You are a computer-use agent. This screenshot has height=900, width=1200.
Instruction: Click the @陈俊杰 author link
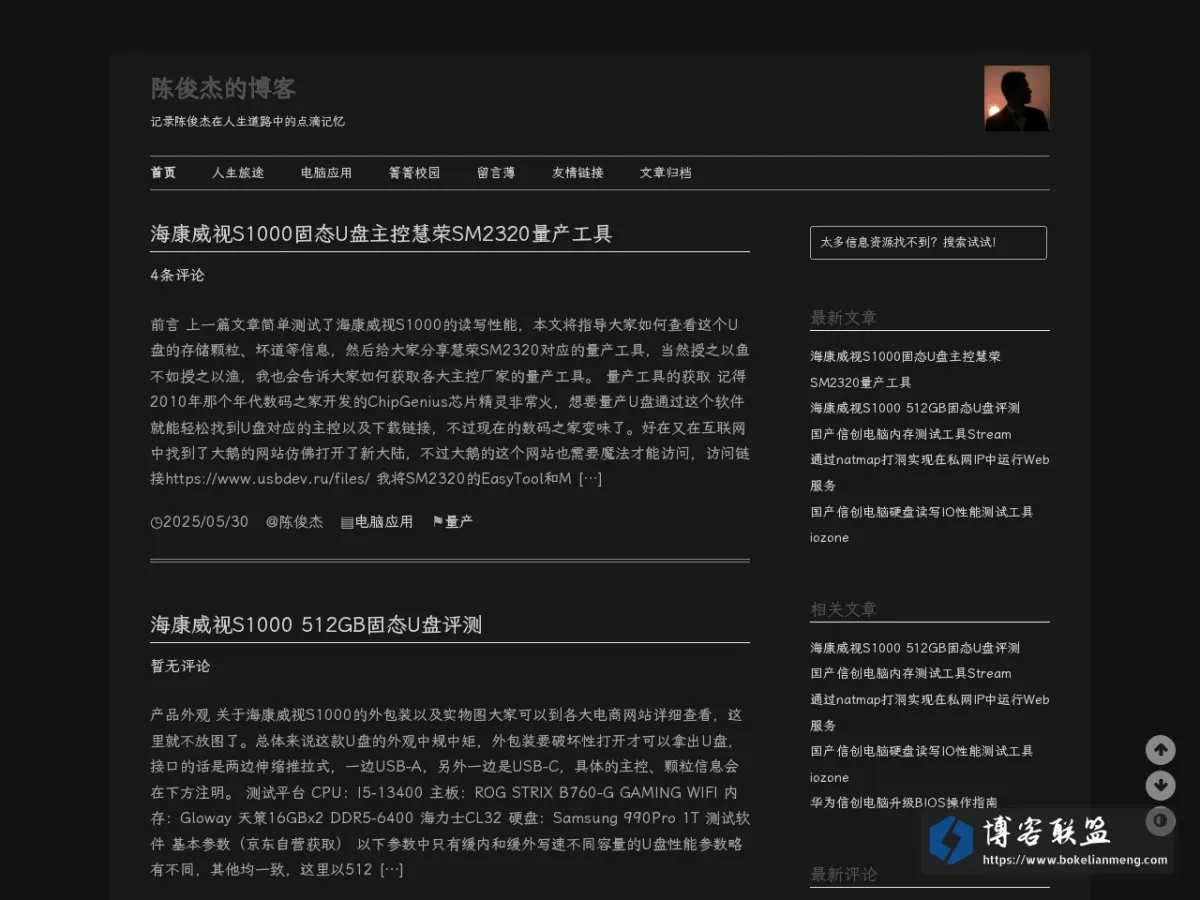pos(294,522)
